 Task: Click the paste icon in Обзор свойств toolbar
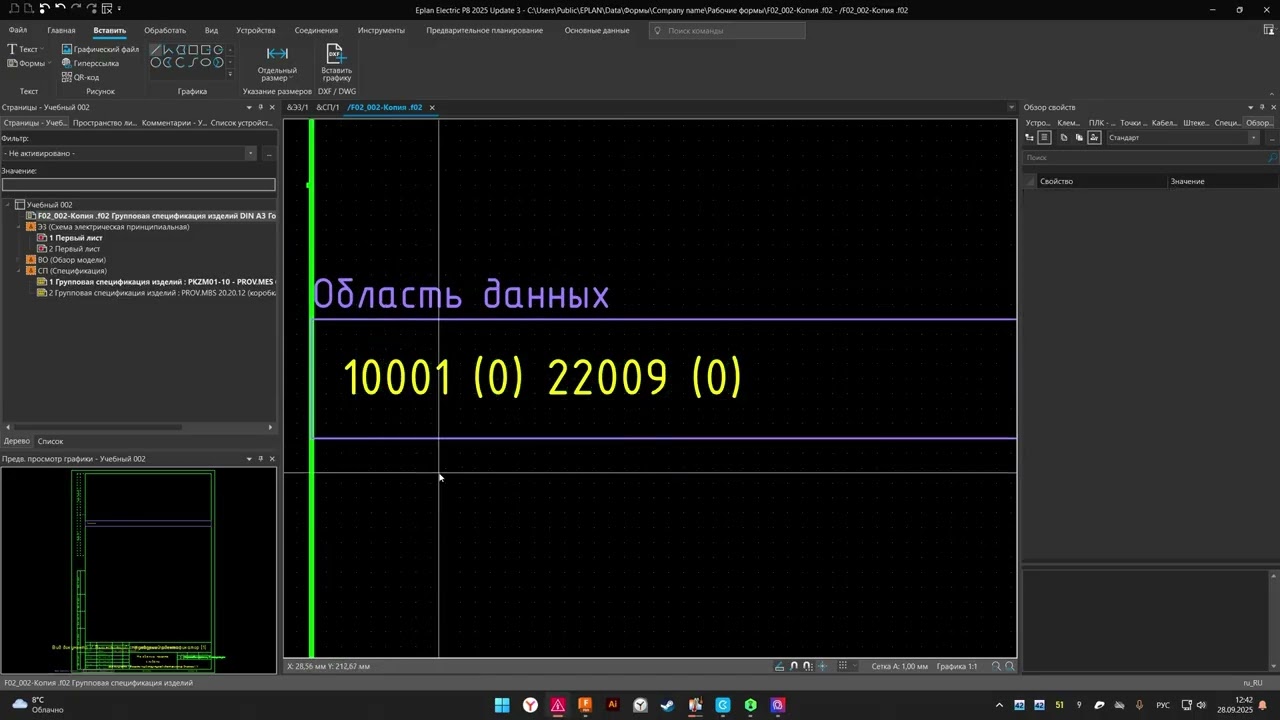coord(1079,138)
